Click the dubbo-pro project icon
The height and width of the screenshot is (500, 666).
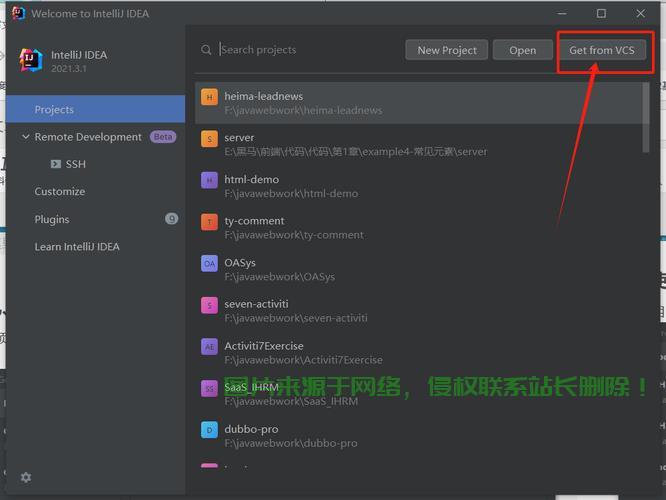click(x=209, y=430)
